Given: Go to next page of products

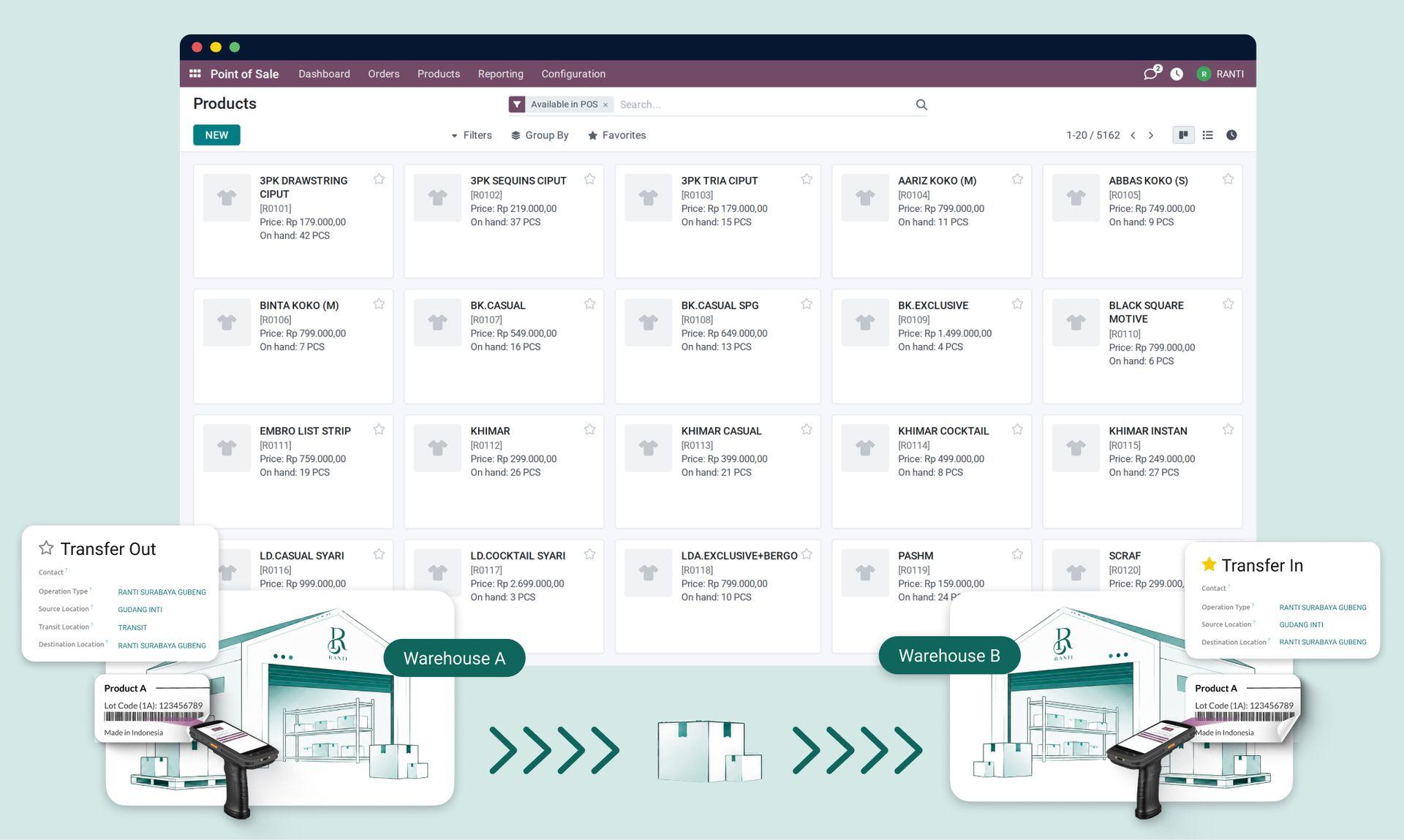Looking at the screenshot, I should point(1151,135).
